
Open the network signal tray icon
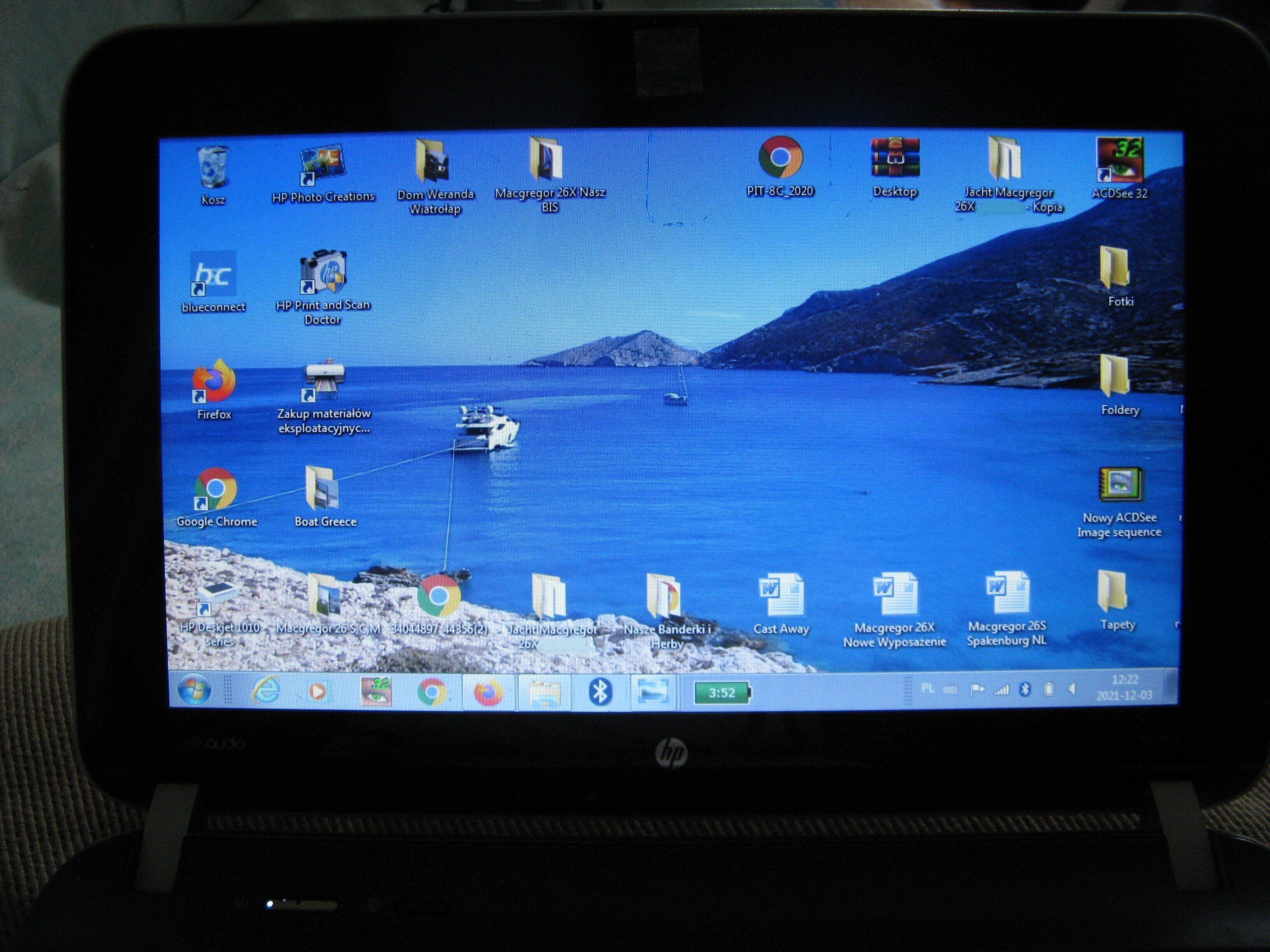pos(1002,690)
